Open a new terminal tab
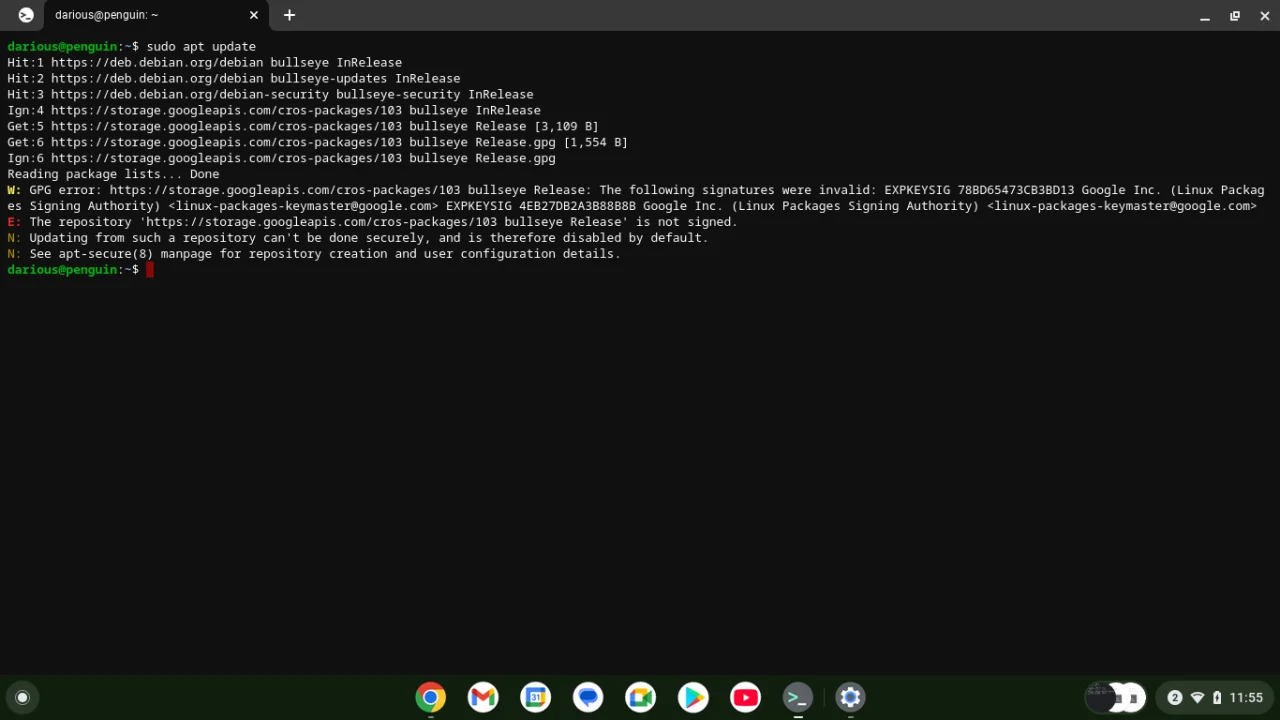1280x720 pixels. (x=289, y=15)
